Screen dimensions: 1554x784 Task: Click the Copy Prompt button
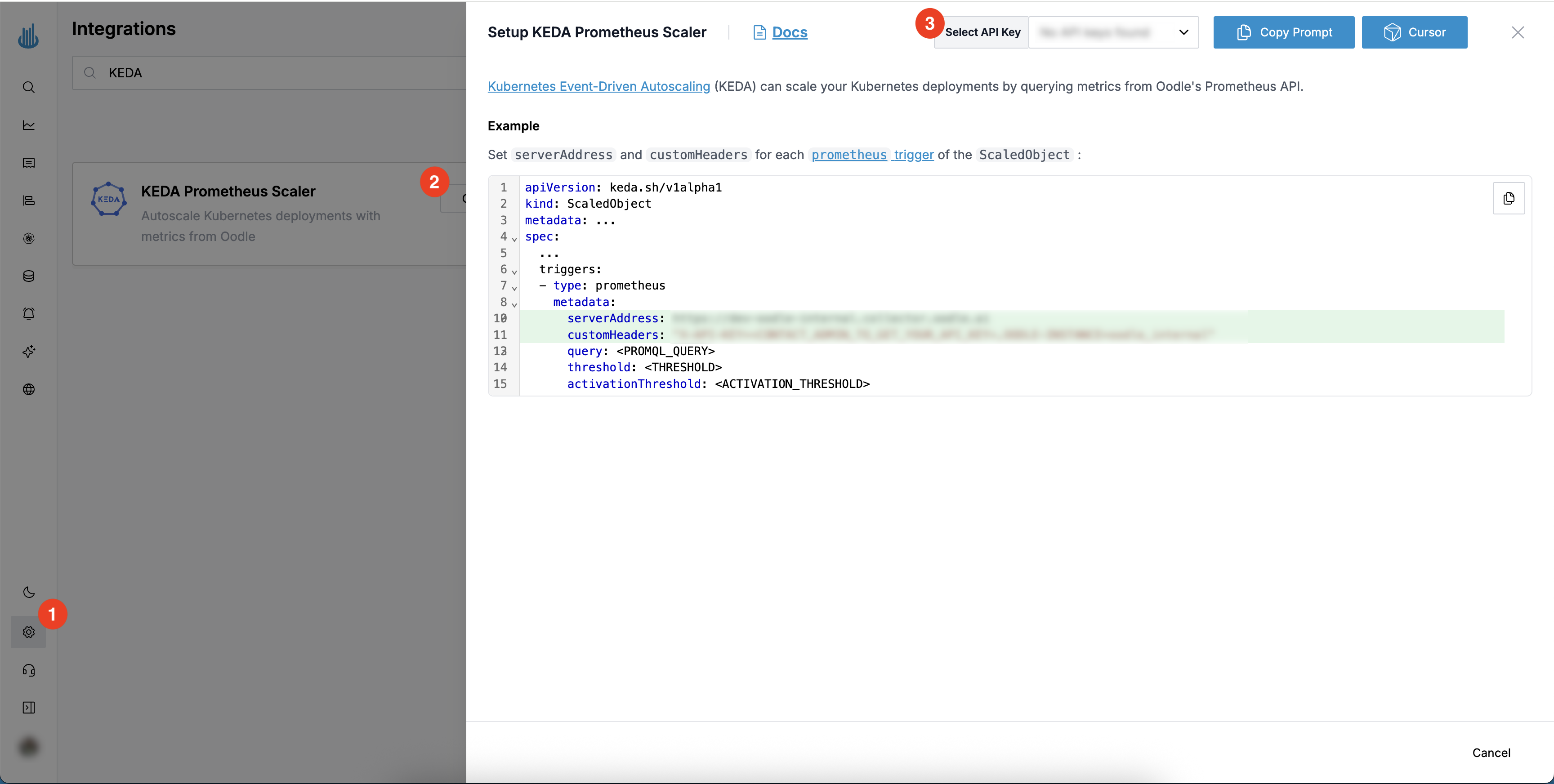(1283, 32)
